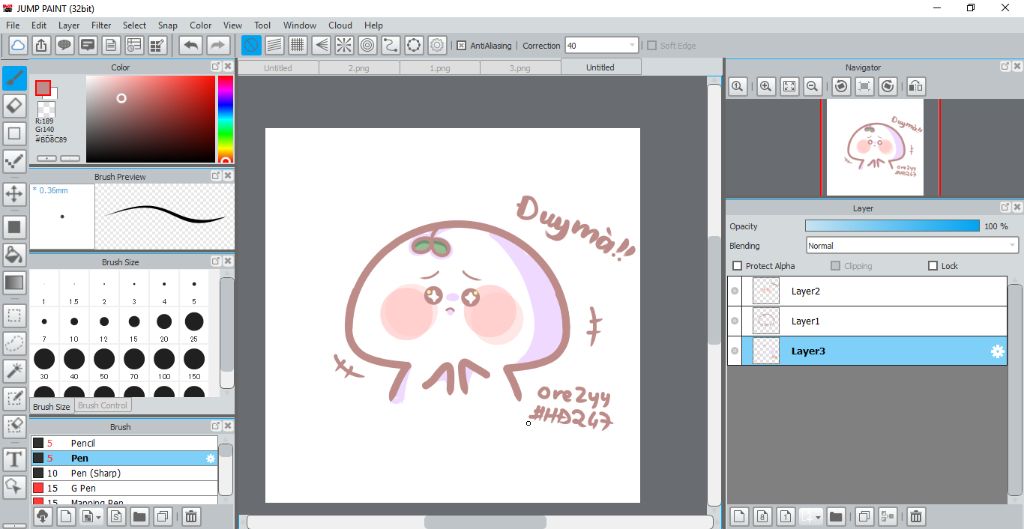Download cloud brush in Brush panel
This screenshot has width=1024, height=529.
42,516
